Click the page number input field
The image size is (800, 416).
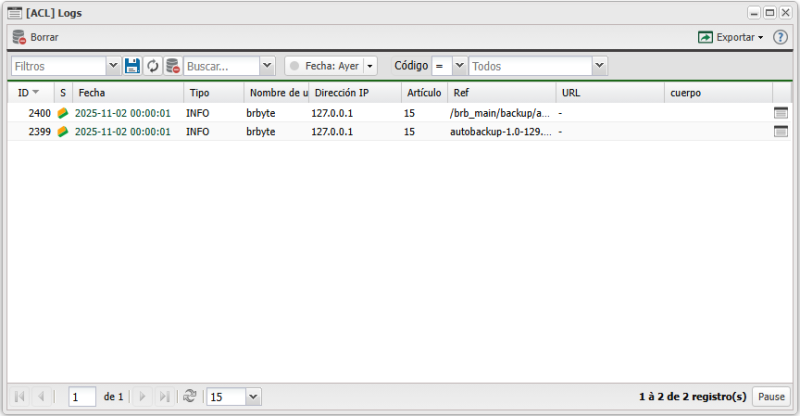coord(82,397)
